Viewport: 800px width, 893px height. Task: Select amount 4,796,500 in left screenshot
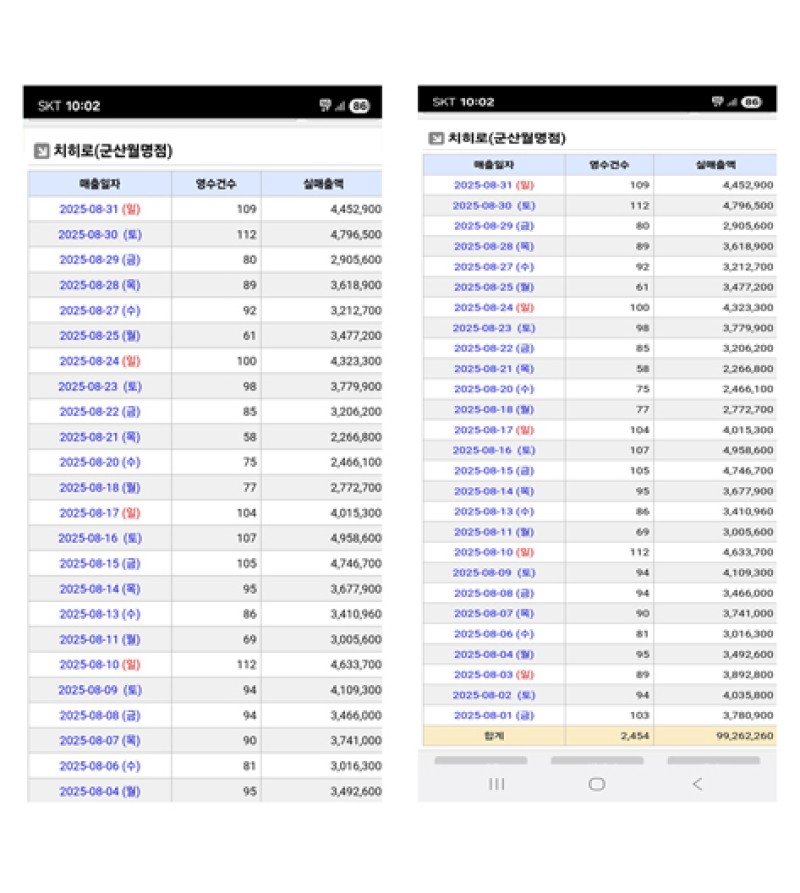[x=356, y=235]
